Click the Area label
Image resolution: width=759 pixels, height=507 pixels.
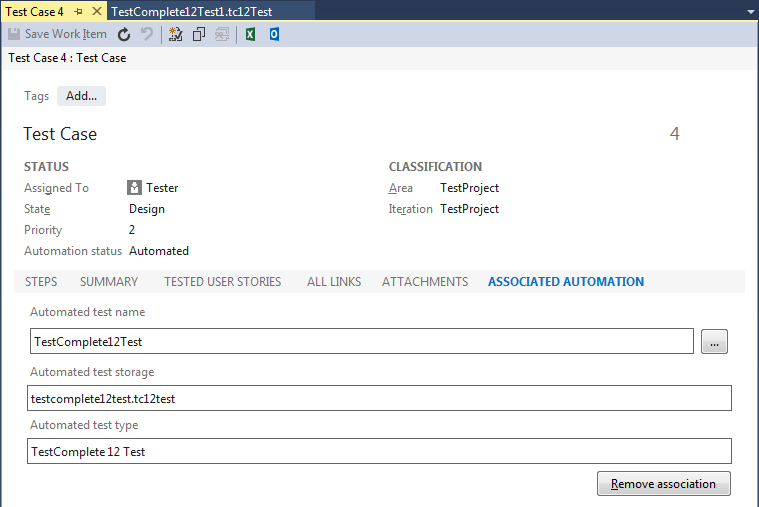(x=401, y=188)
